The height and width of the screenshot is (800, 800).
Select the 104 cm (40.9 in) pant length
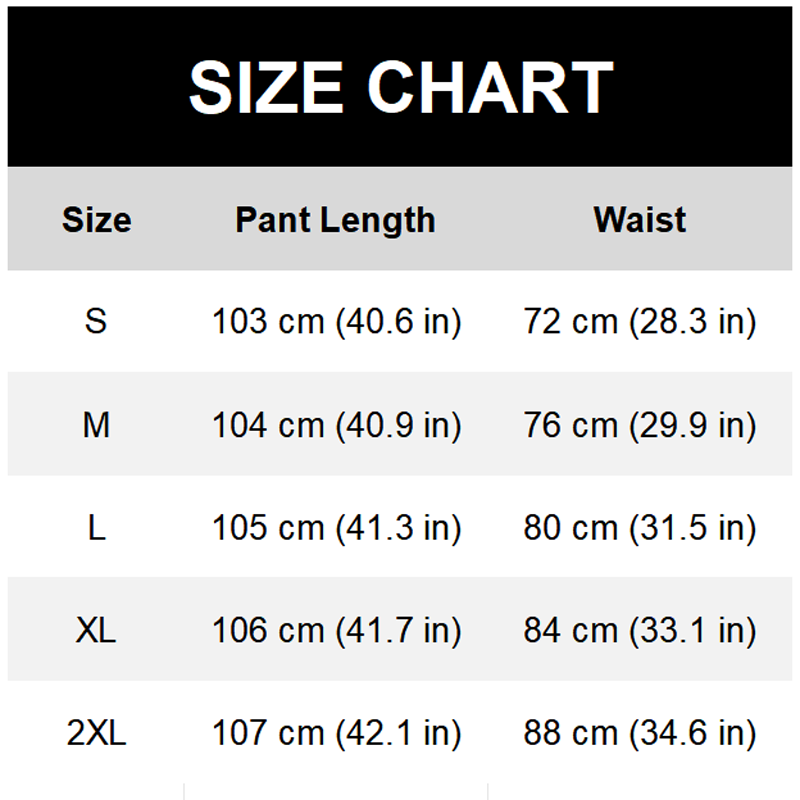[336, 426]
